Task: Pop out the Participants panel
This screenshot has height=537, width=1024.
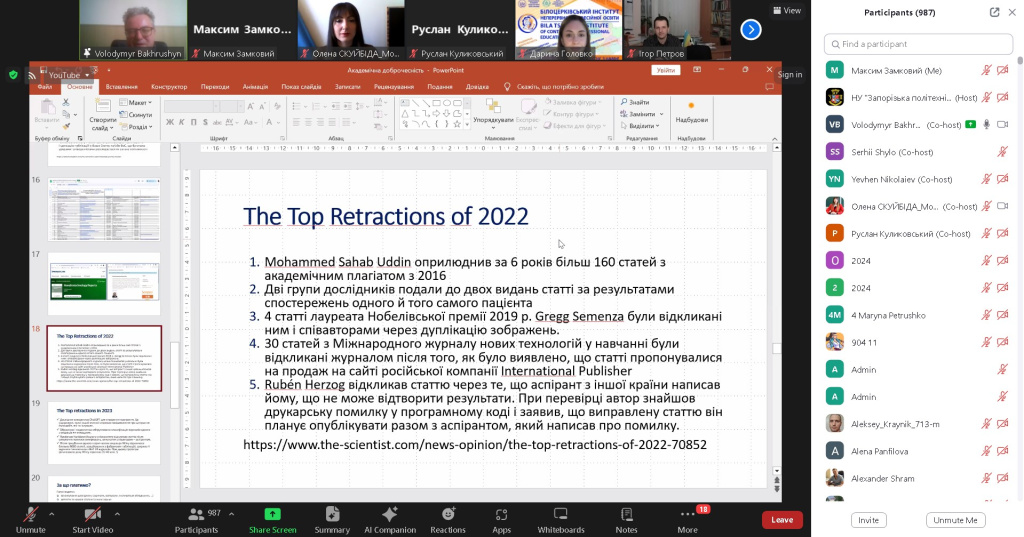Action: 994,12
